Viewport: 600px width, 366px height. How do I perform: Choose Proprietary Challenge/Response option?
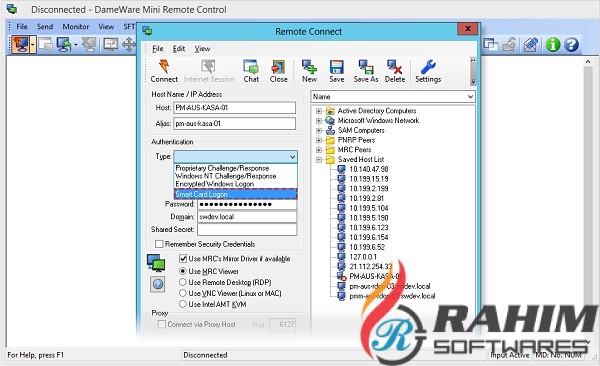[x=235, y=168]
